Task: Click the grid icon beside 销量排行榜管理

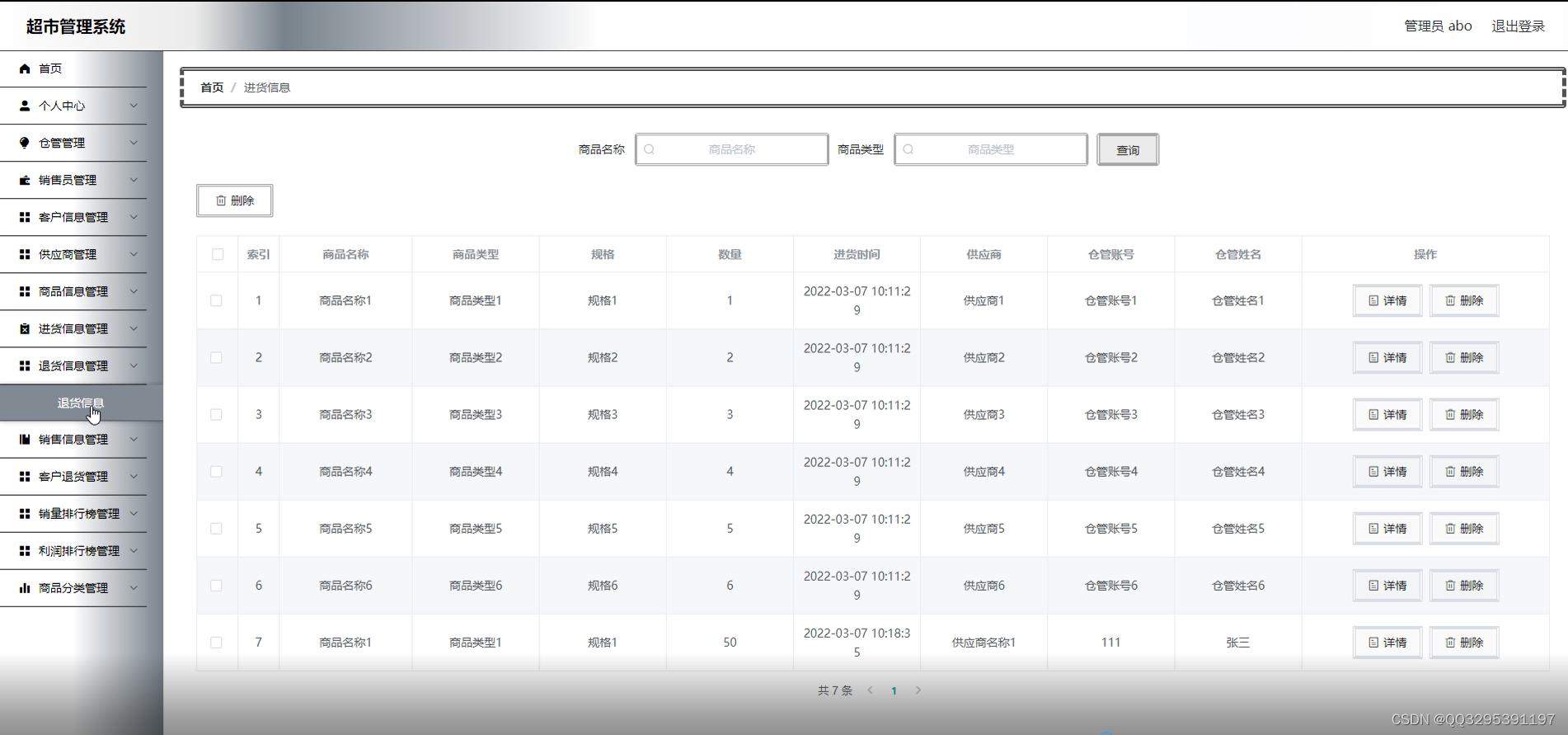Action: (x=25, y=513)
